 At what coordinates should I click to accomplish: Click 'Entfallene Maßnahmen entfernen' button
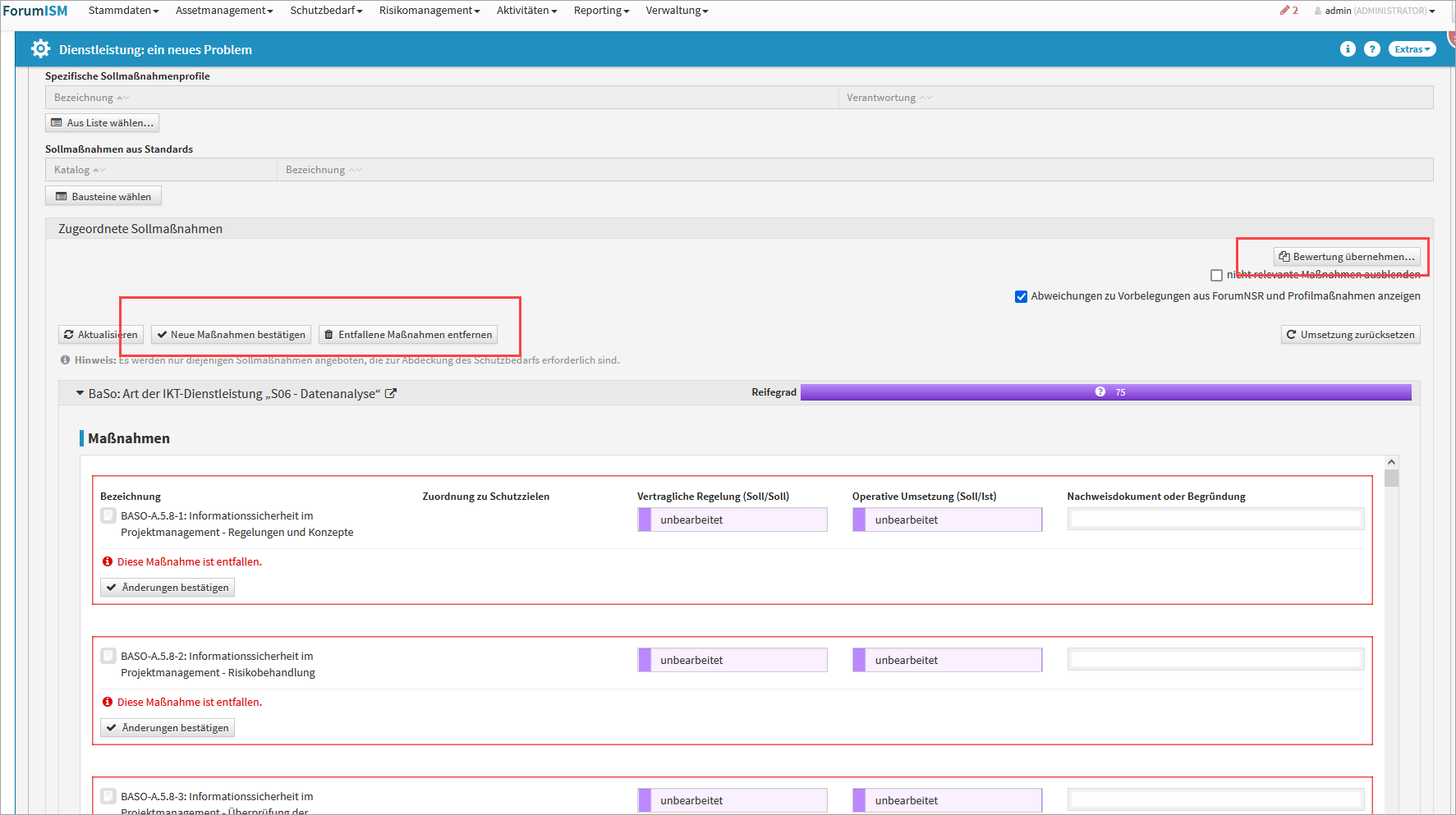(x=408, y=335)
